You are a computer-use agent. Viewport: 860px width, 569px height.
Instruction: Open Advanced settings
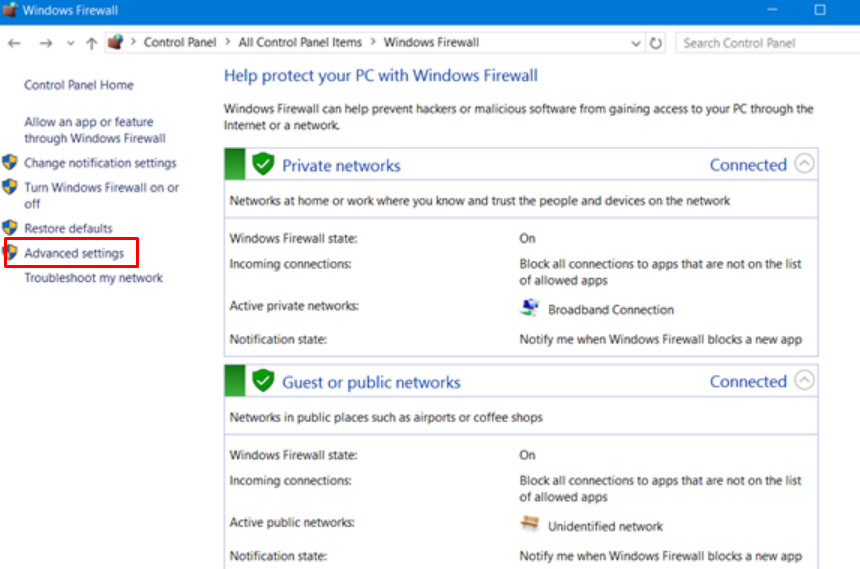click(74, 253)
